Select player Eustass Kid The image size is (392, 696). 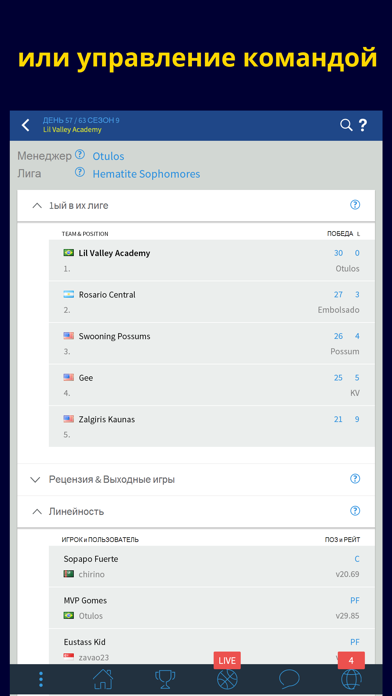tap(84, 642)
